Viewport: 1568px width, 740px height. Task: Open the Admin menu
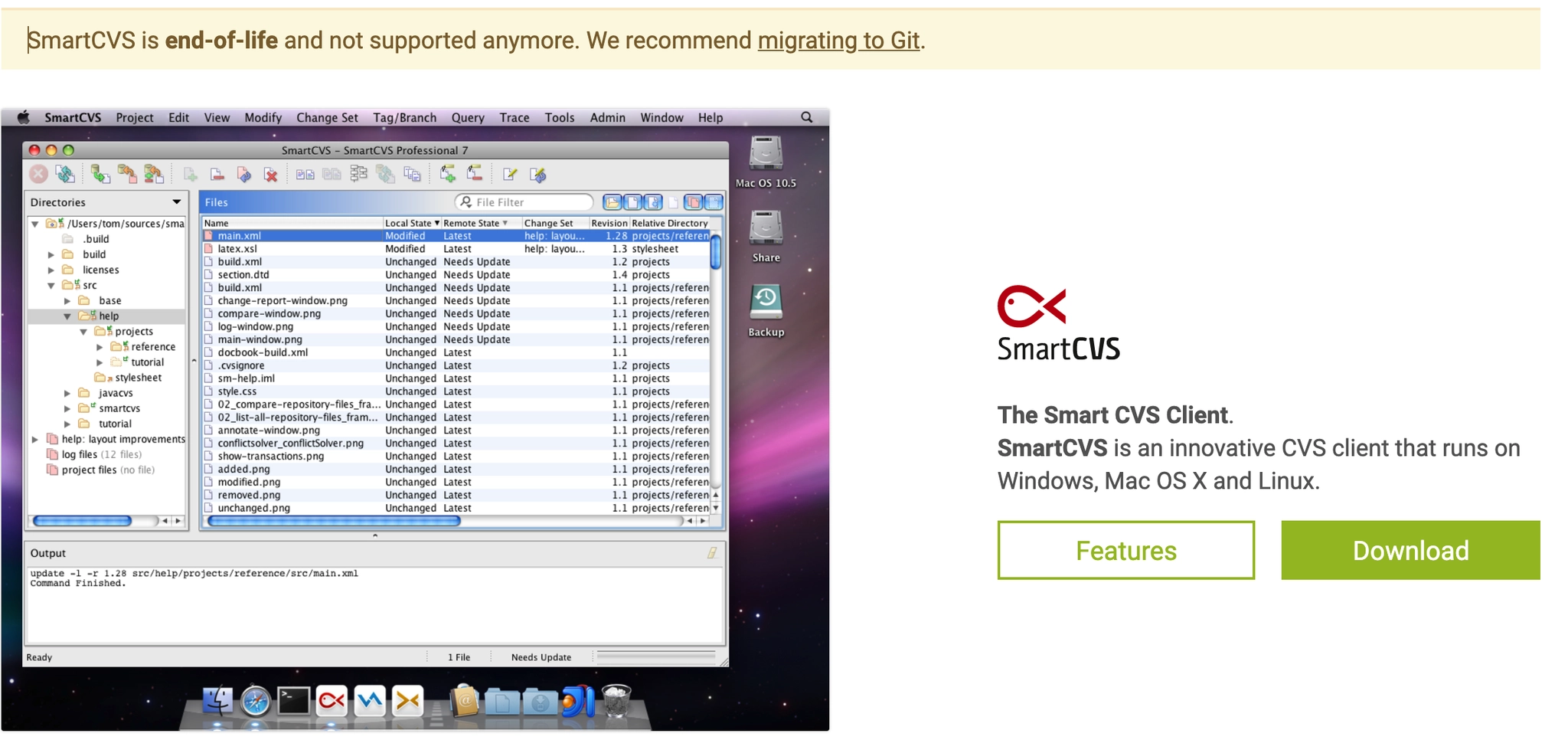[608, 117]
